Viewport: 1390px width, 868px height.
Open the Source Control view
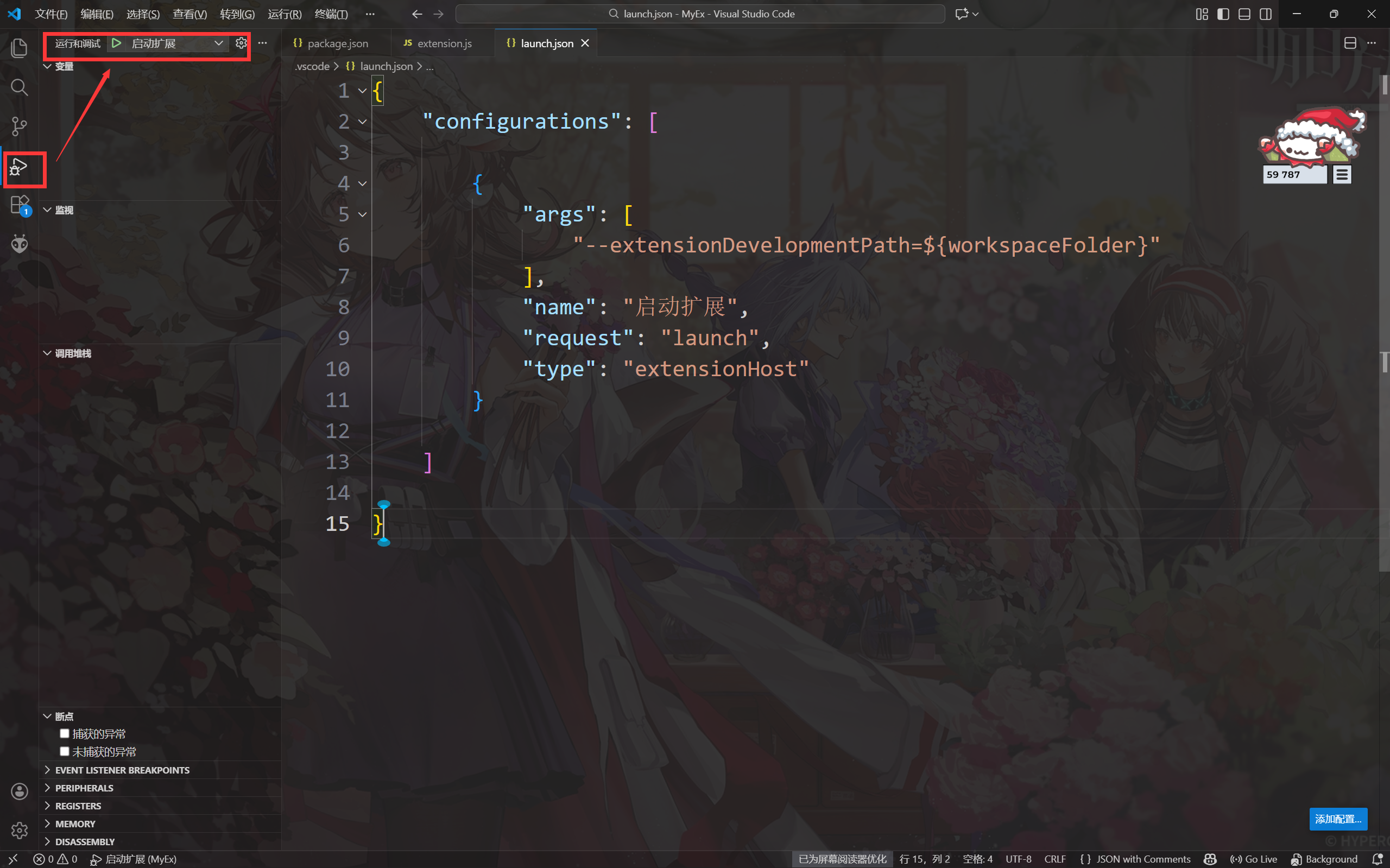[x=19, y=126]
